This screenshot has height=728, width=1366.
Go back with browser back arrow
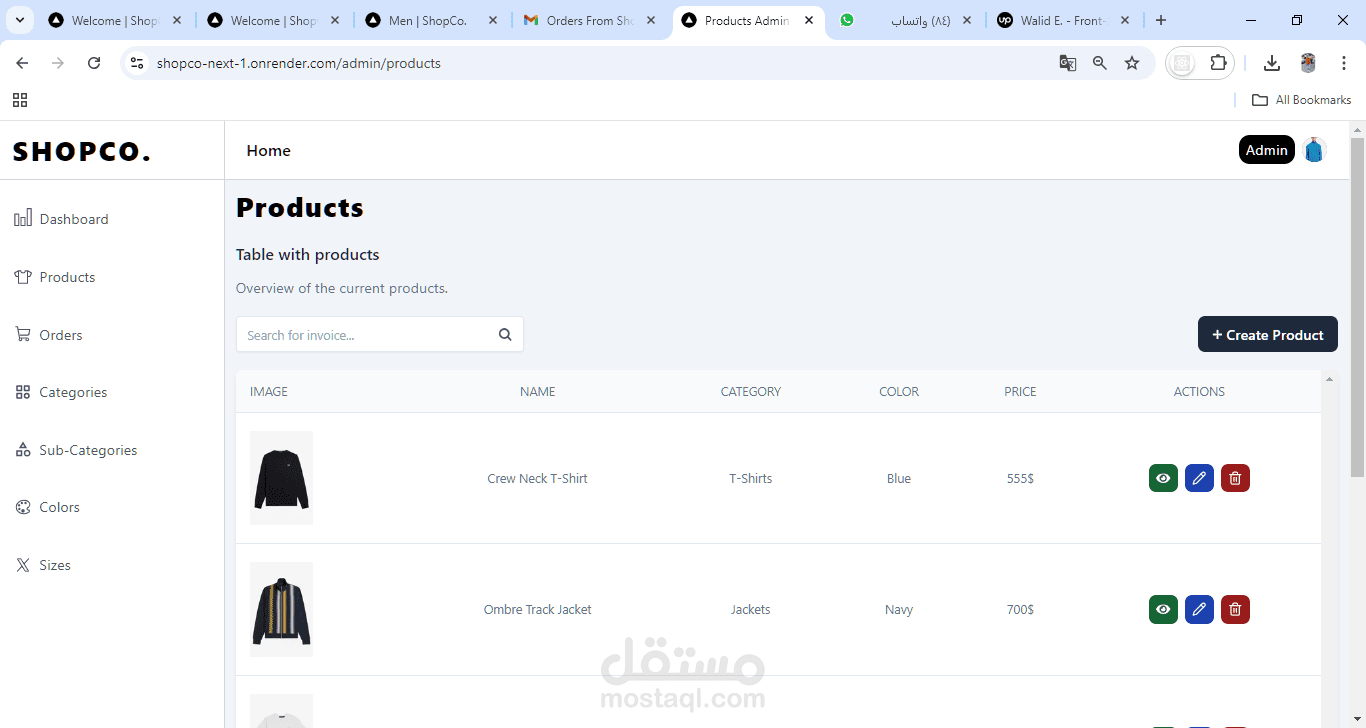(22, 63)
